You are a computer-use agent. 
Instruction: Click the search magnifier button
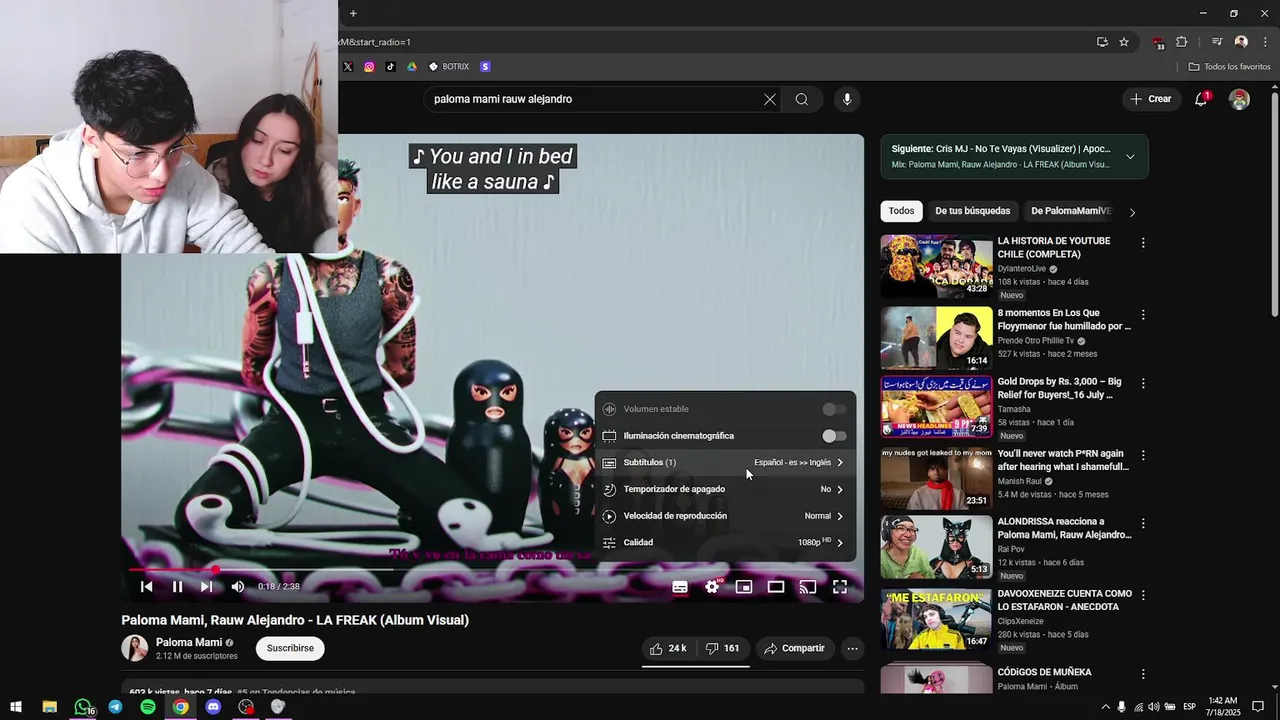click(x=802, y=99)
